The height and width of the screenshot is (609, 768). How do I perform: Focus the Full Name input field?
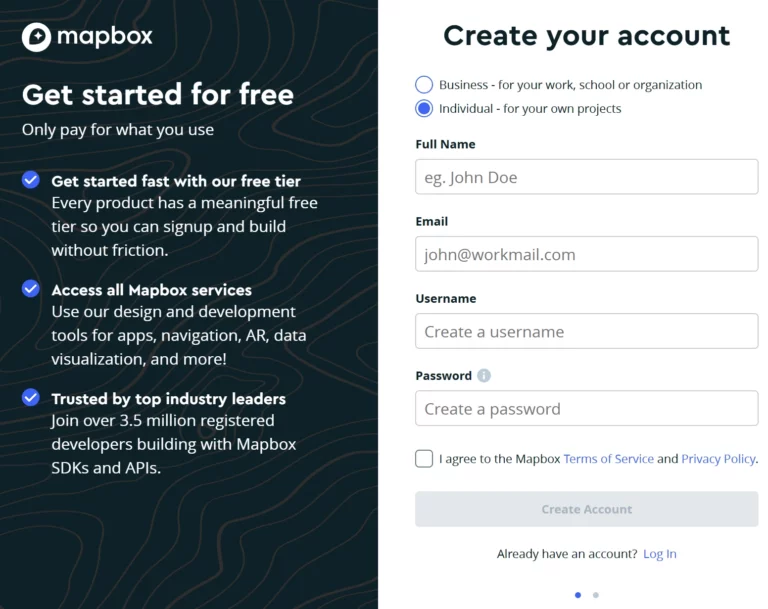point(587,177)
